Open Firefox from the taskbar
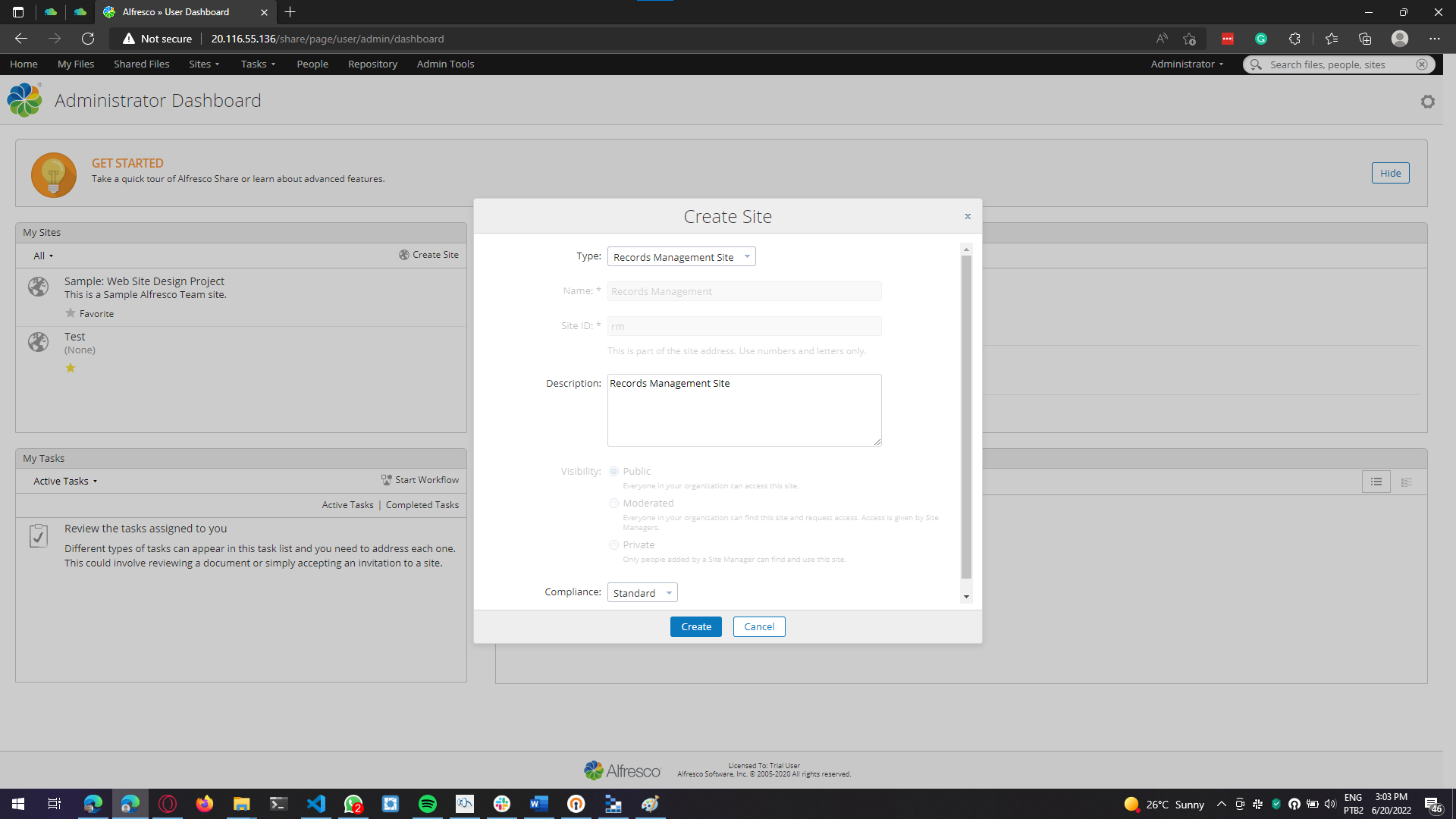The width and height of the screenshot is (1456, 819). [205, 804]
